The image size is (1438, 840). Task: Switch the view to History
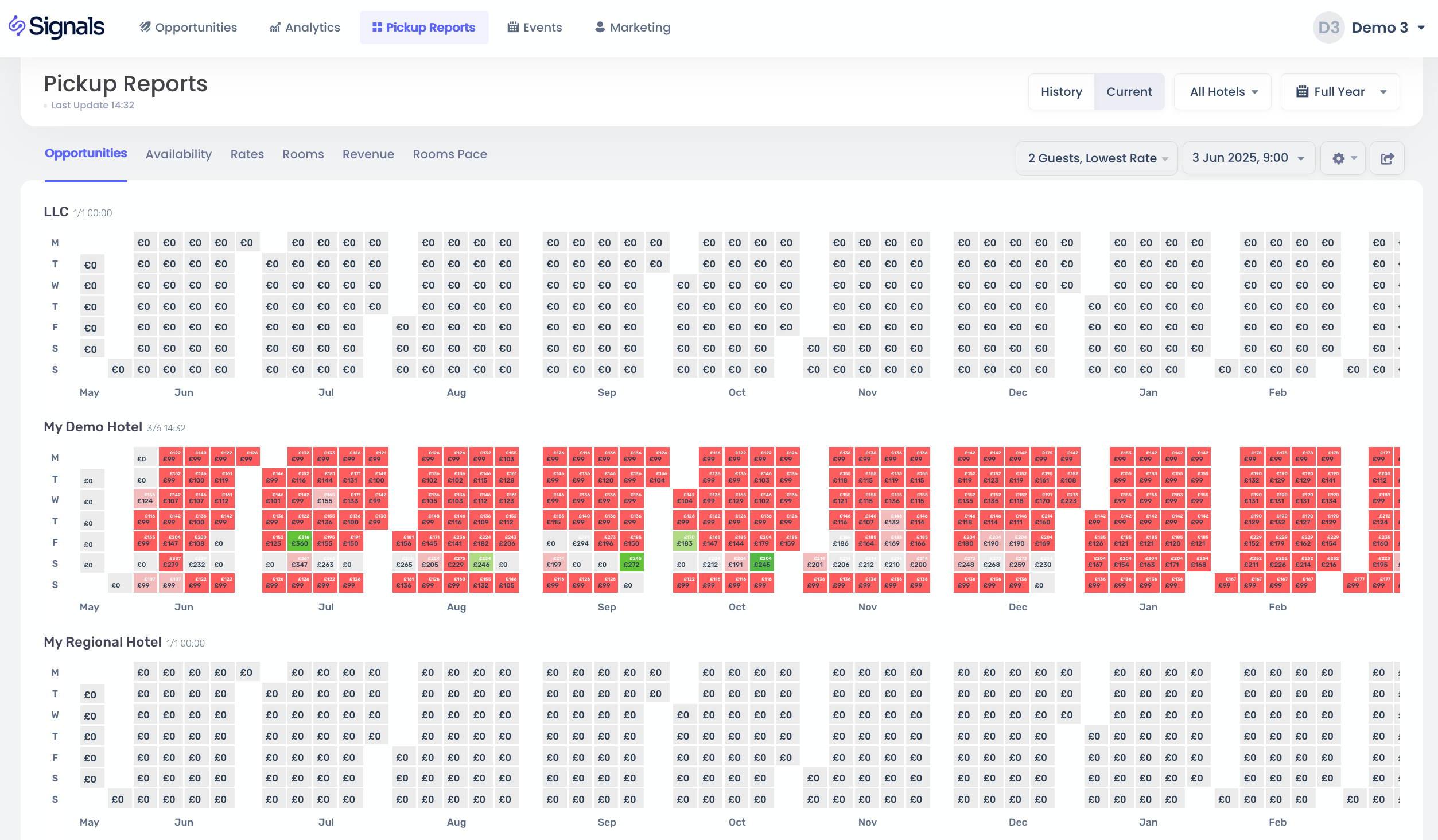1061,92
